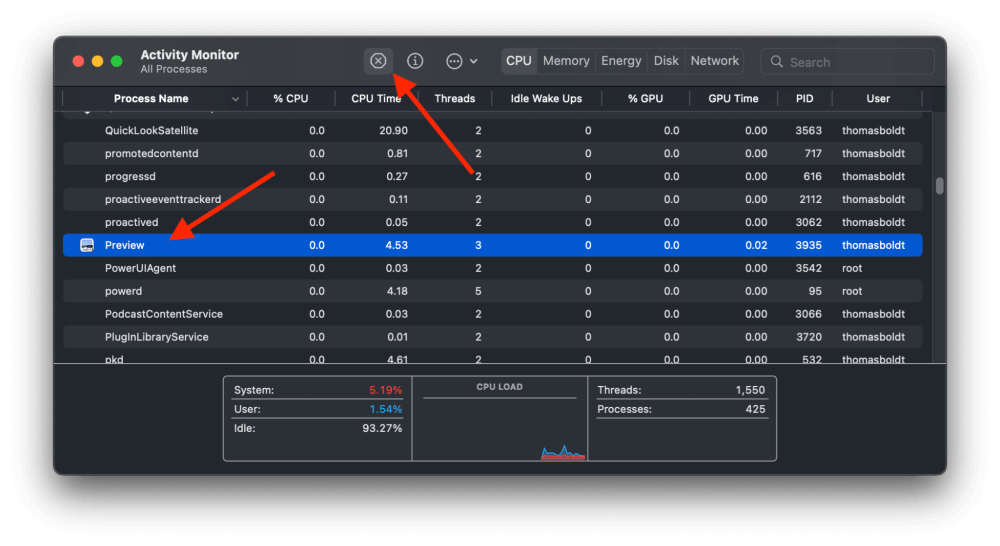
Task: Sort by CPU Time column header
Action: click(376, 99)
